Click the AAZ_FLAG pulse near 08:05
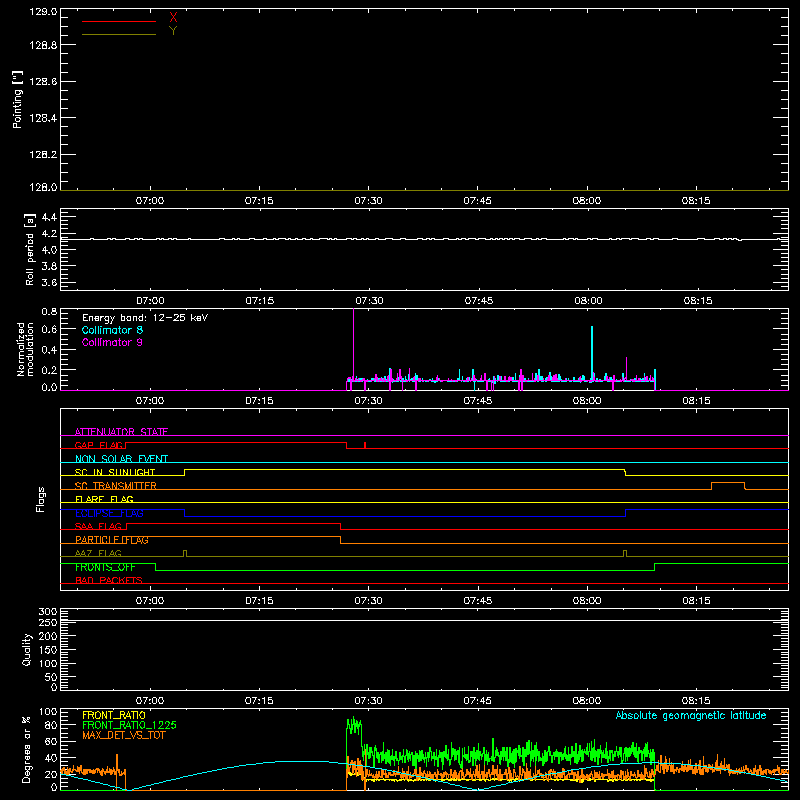800x800 pixels. [626, 553]
